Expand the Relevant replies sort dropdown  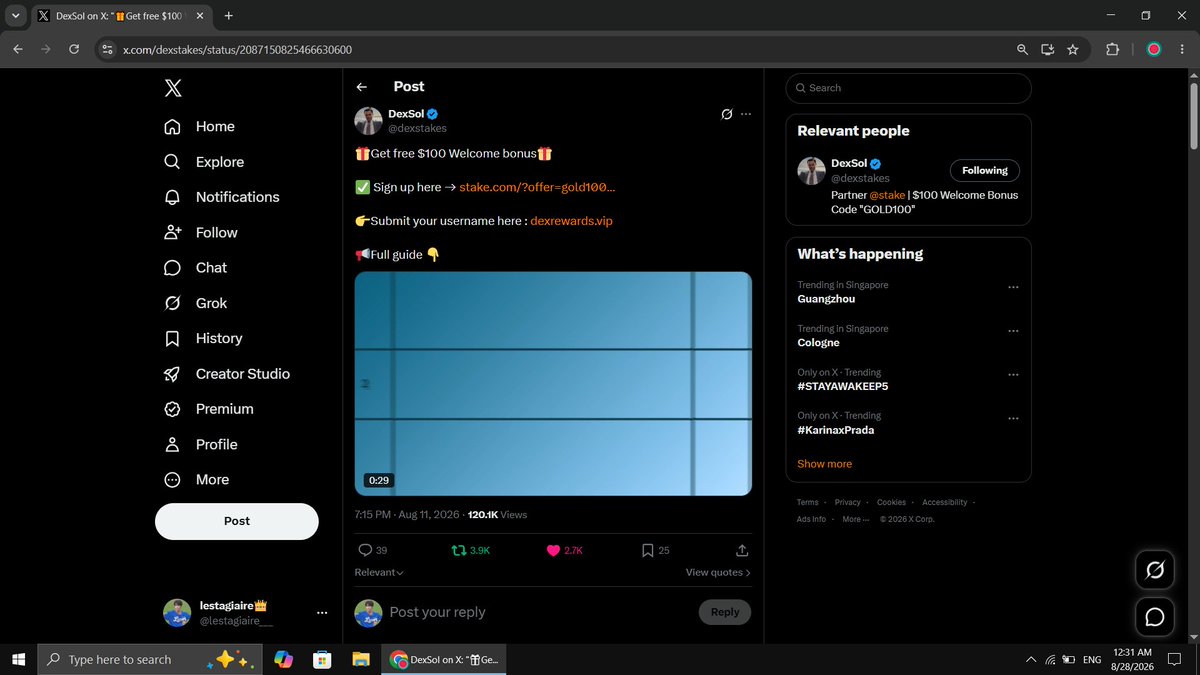coord(379,573)
